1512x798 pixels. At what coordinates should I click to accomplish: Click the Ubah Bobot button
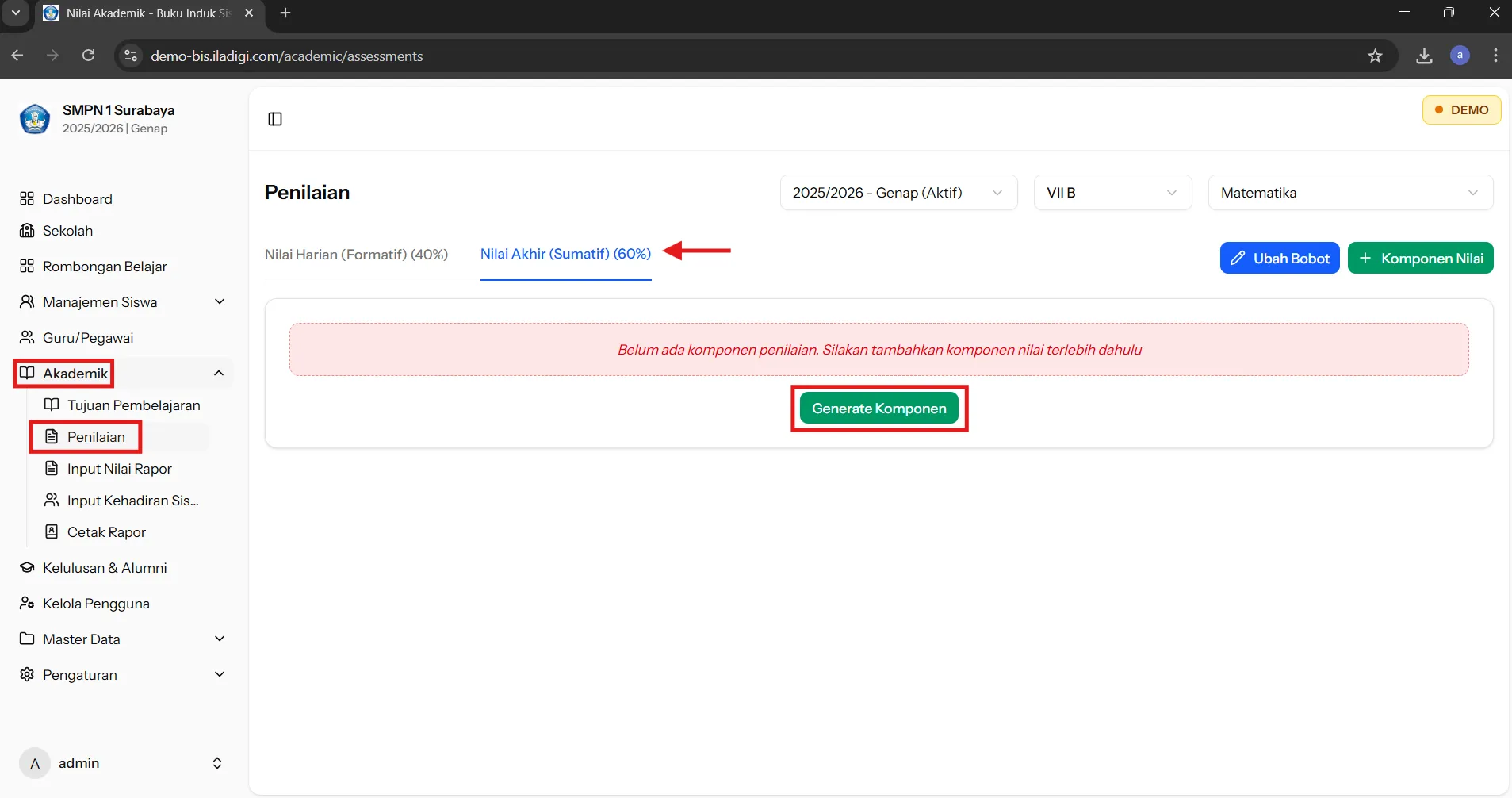[x=1280, y=258]
